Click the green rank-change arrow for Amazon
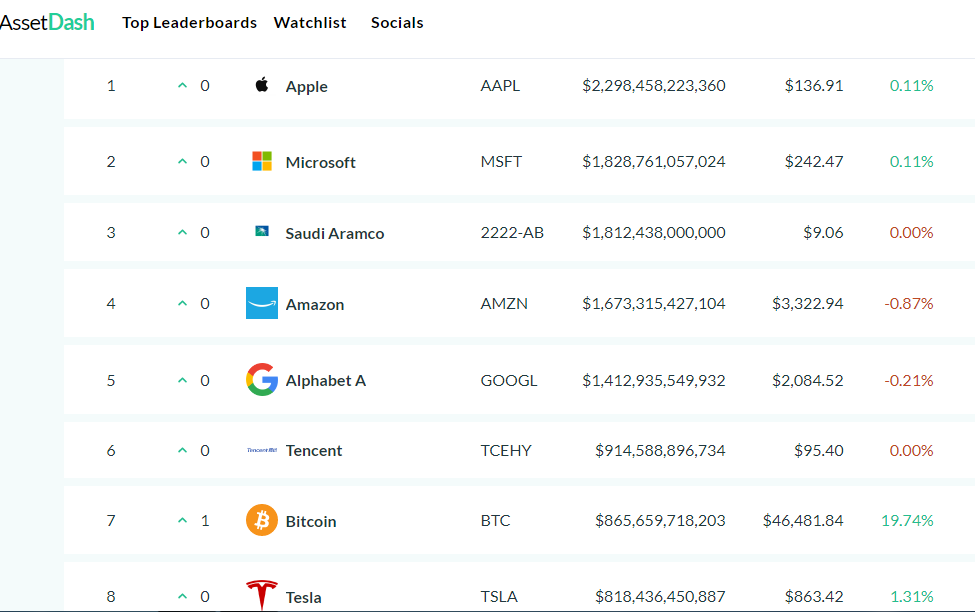 (x=182, y=304)
